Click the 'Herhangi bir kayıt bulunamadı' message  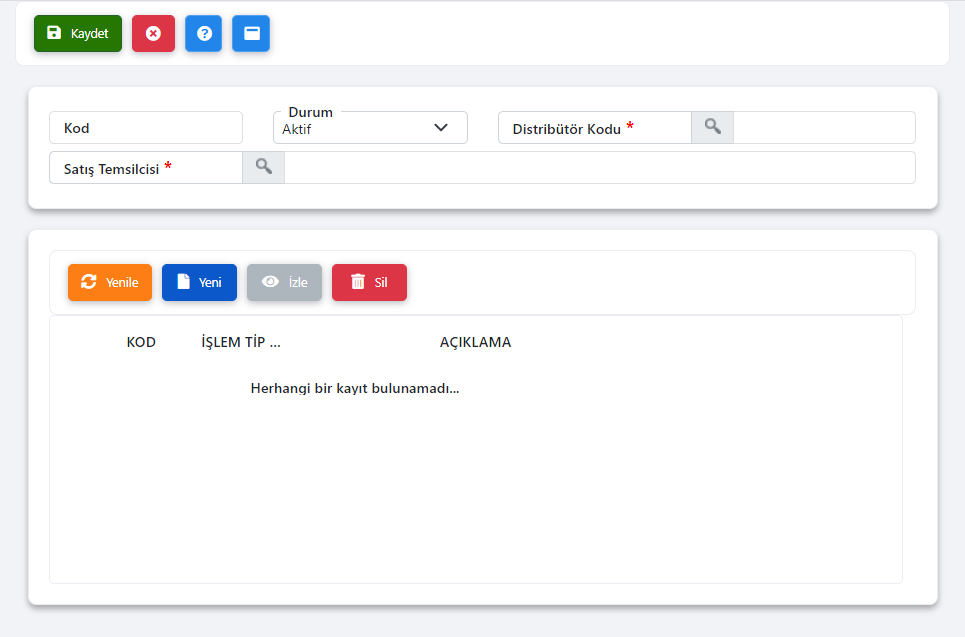[355, 388]
